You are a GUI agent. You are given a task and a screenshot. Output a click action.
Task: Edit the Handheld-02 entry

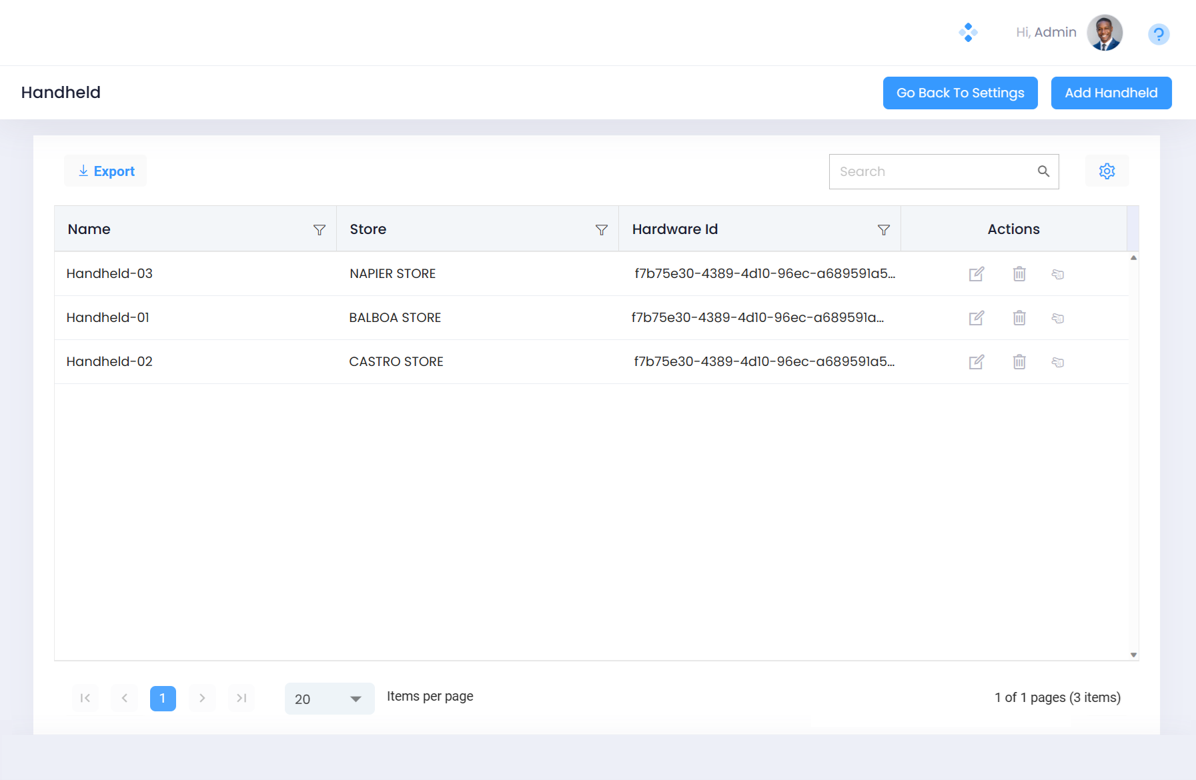click(976, 362)
